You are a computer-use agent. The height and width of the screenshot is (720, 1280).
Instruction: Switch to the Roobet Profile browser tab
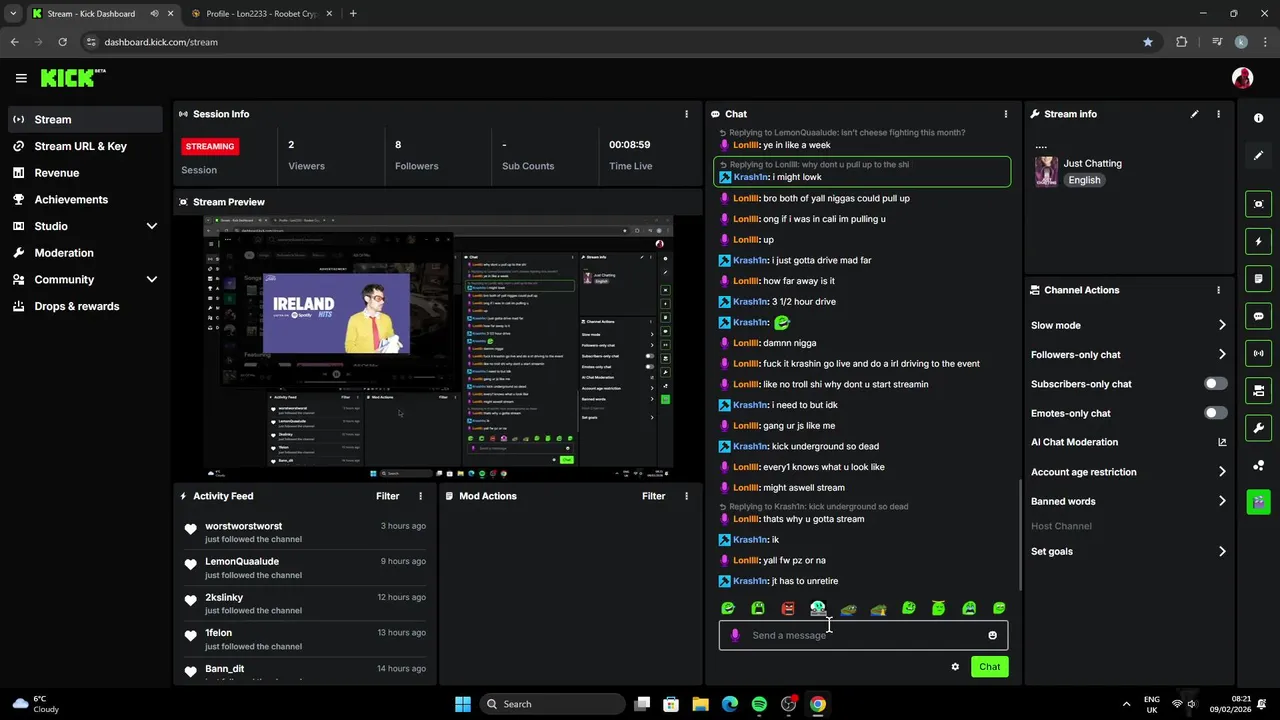click(262, 14)
